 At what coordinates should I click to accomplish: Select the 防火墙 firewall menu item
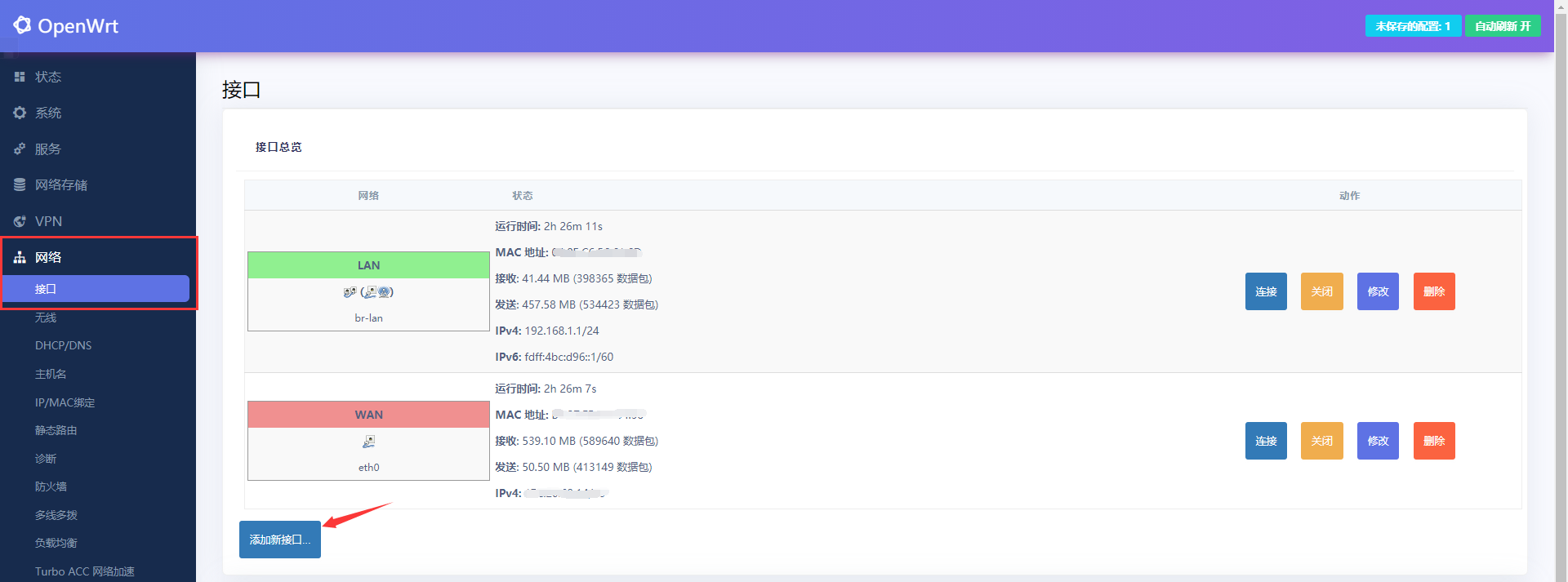point(51,486)
